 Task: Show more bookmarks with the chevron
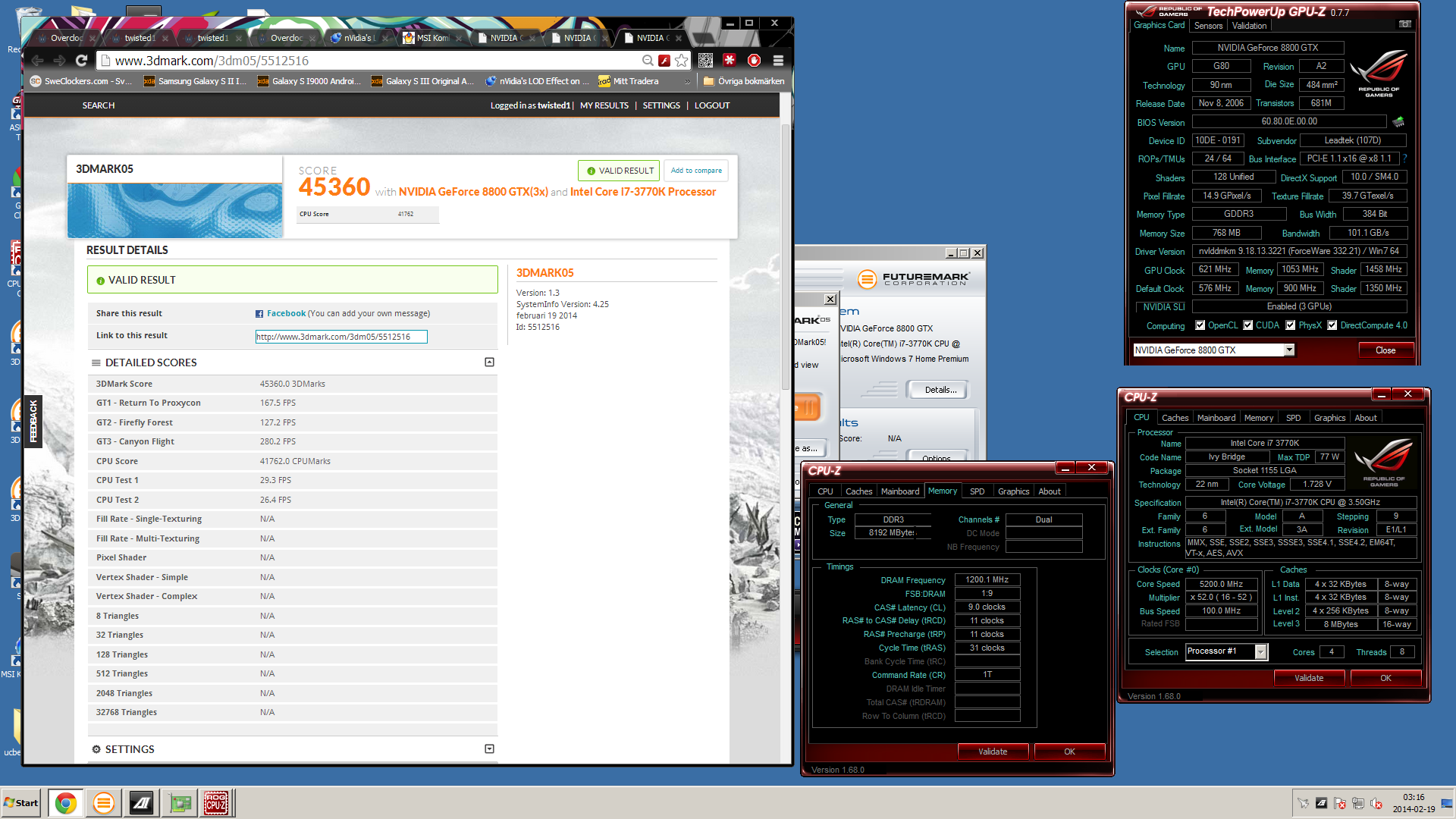point(687,81)
